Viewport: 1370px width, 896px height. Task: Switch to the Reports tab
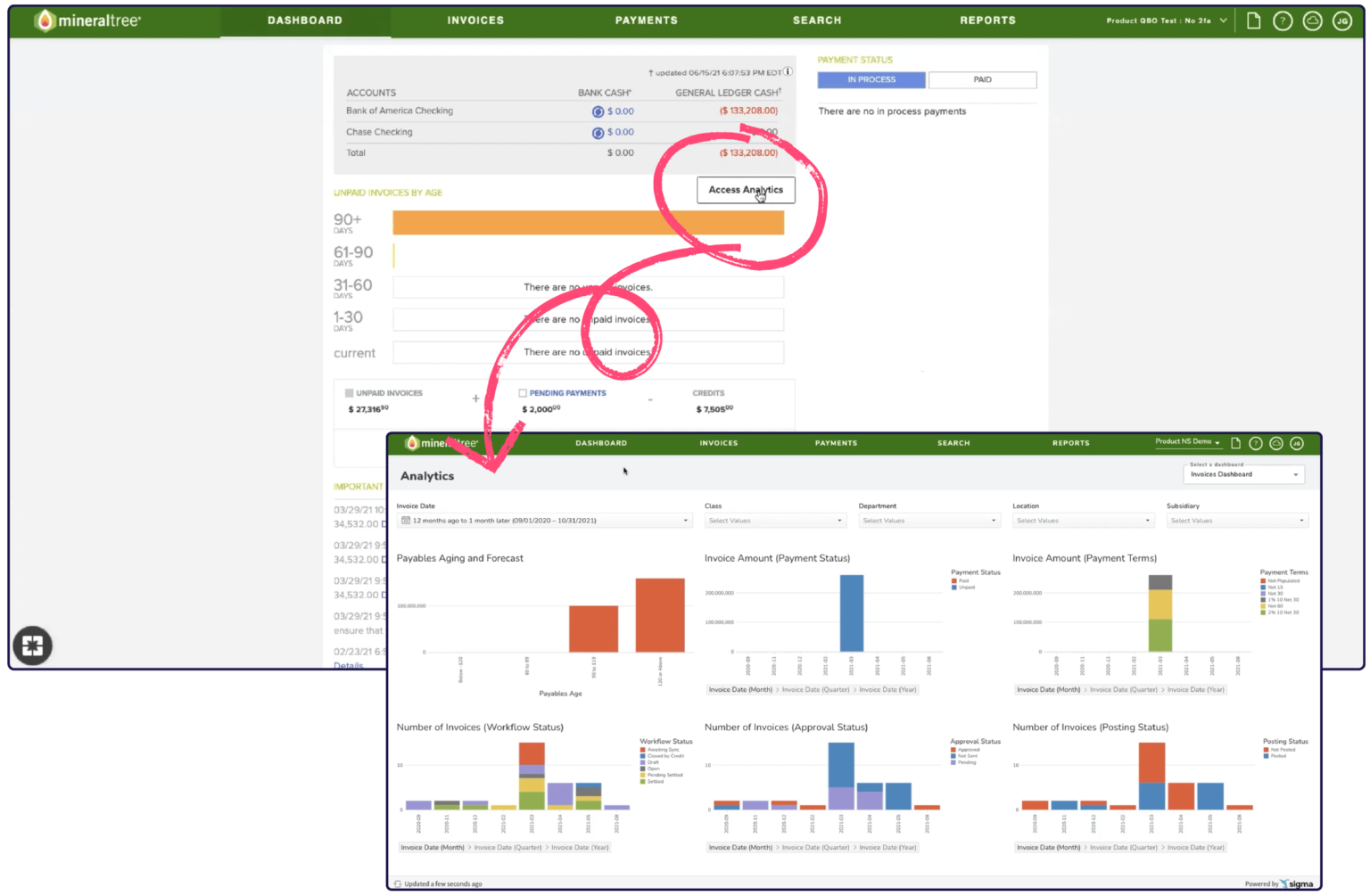[988, 20]
